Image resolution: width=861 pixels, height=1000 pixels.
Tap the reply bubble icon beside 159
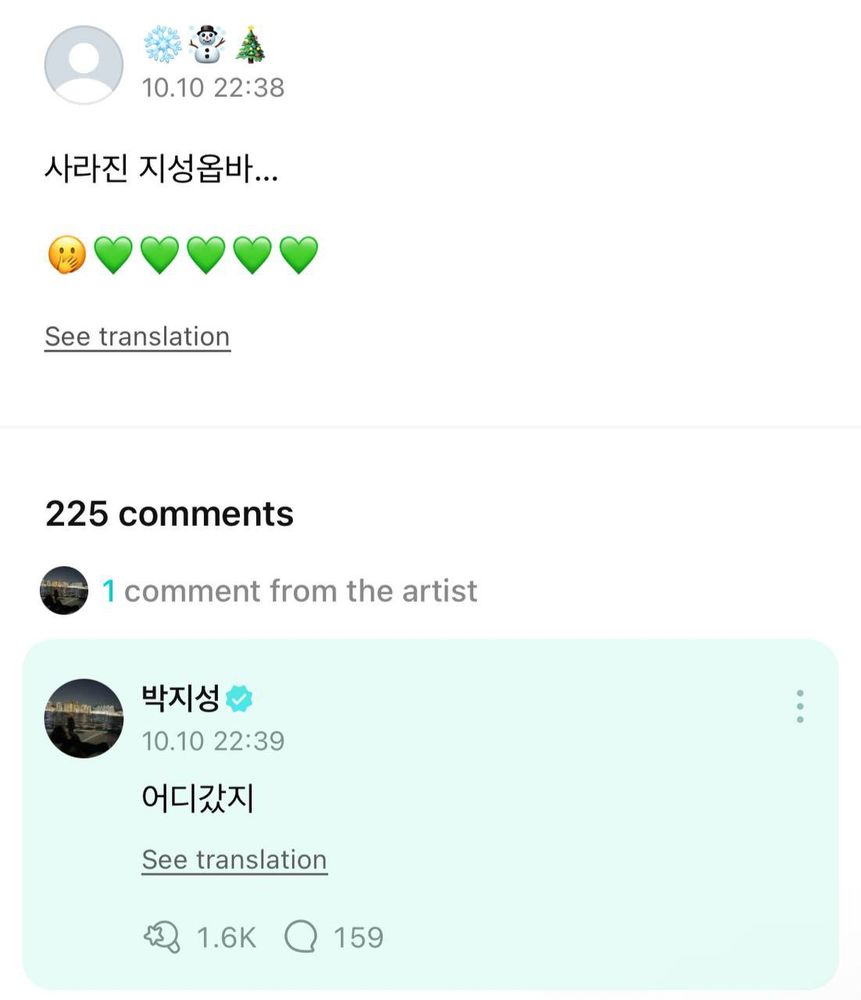pyautogui.click(x=301, y=937)
